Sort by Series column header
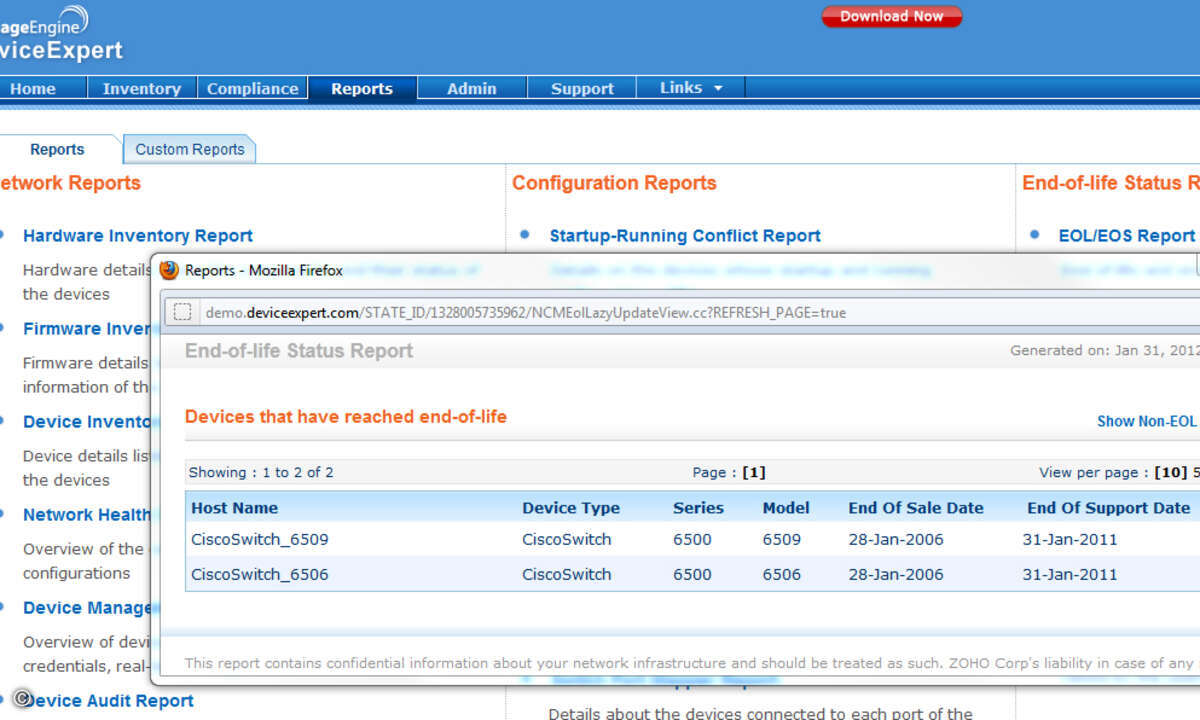1200x720 pixels. (x=698, y=508)
